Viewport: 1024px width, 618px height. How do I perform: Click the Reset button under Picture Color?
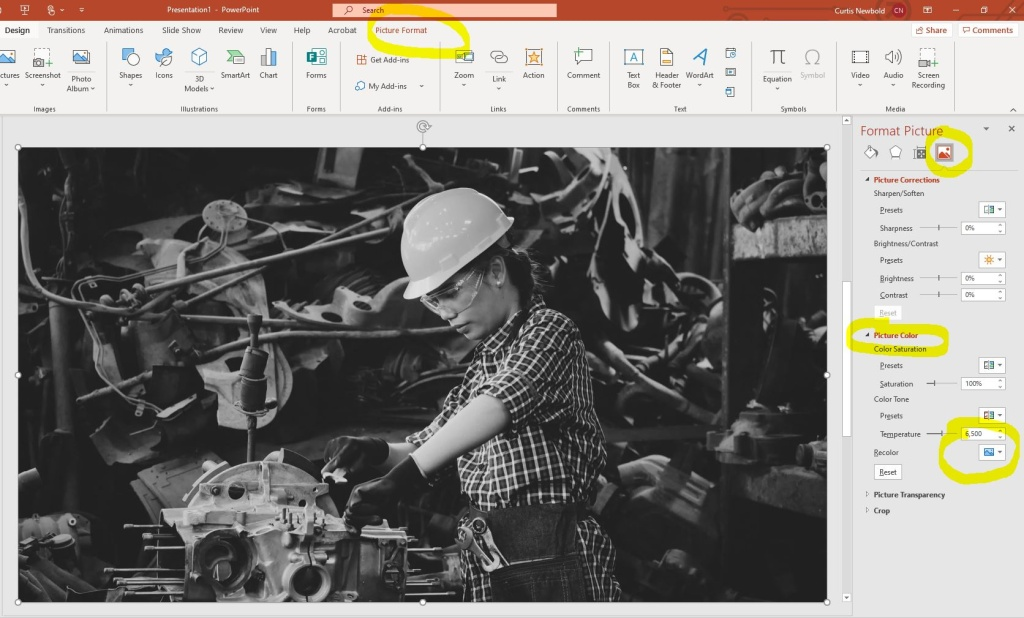(x=887, y=471)
